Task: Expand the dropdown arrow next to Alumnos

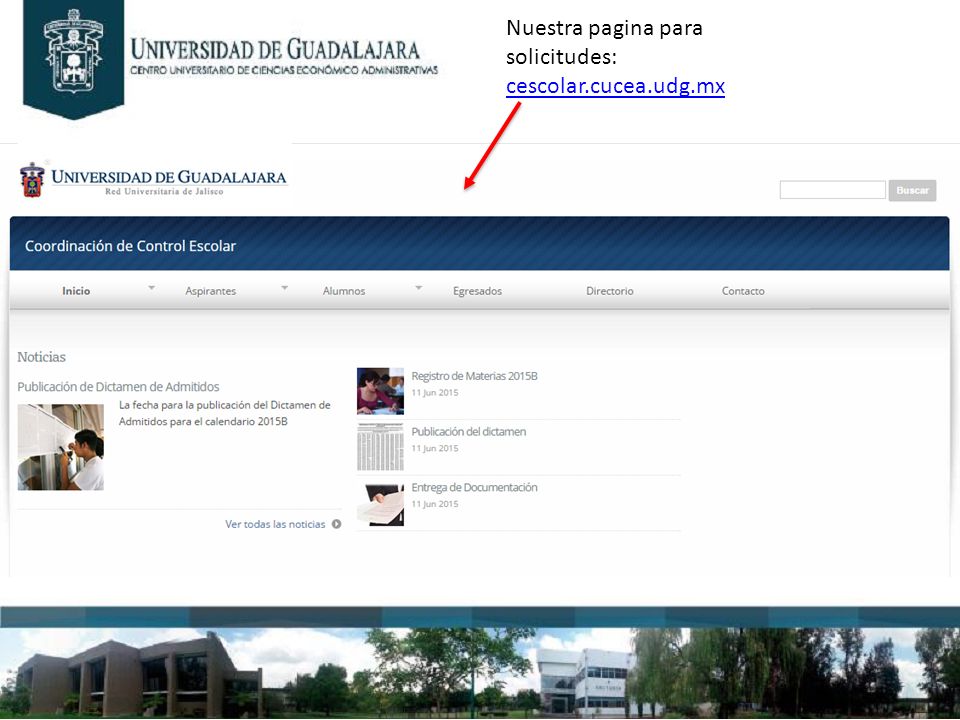Action: pyautogui.click(x=419, y=287)
